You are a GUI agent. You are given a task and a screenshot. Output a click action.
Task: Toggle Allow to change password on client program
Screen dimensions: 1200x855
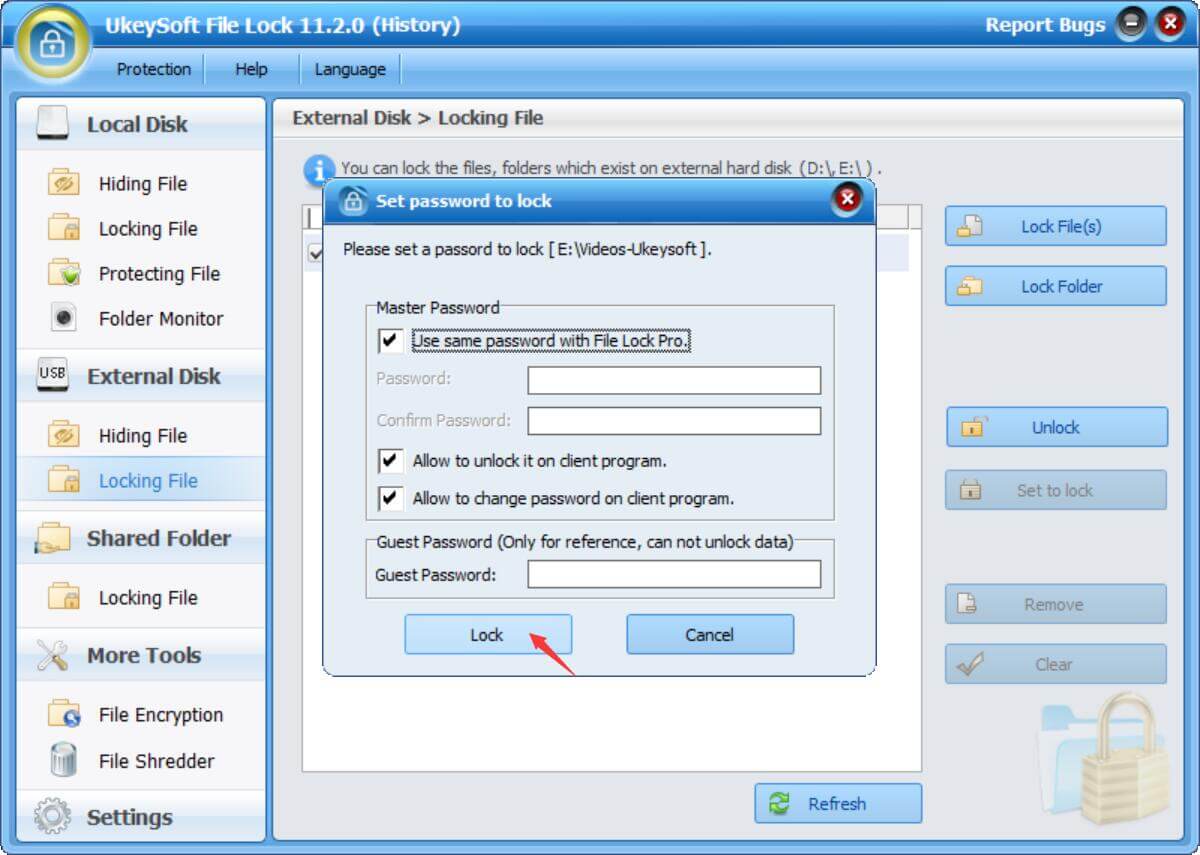tap(393, 496)
